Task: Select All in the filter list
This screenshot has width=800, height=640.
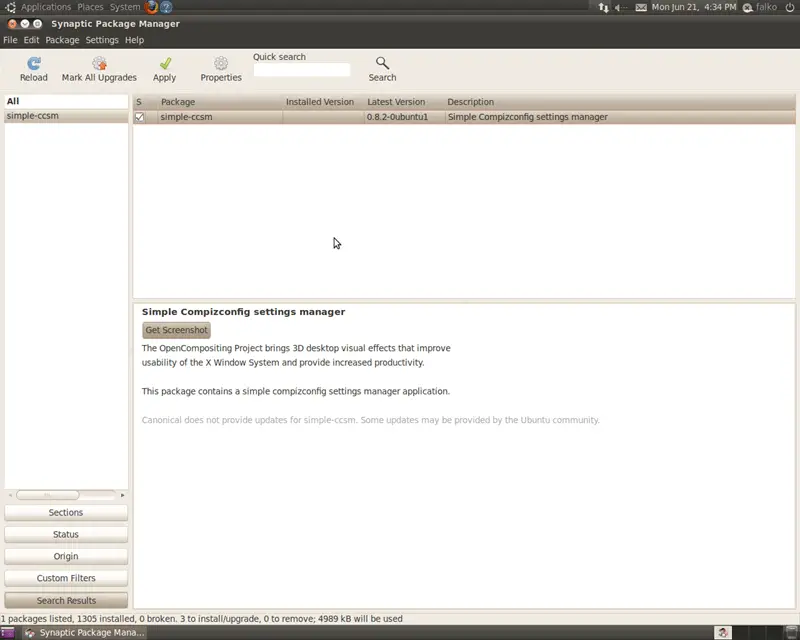Action: (66, 101)
